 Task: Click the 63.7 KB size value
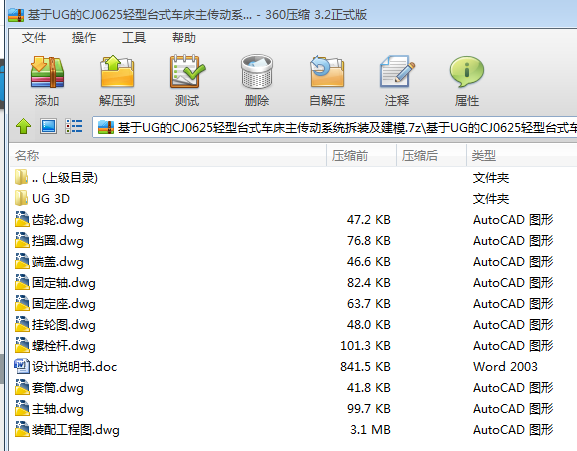369,303
